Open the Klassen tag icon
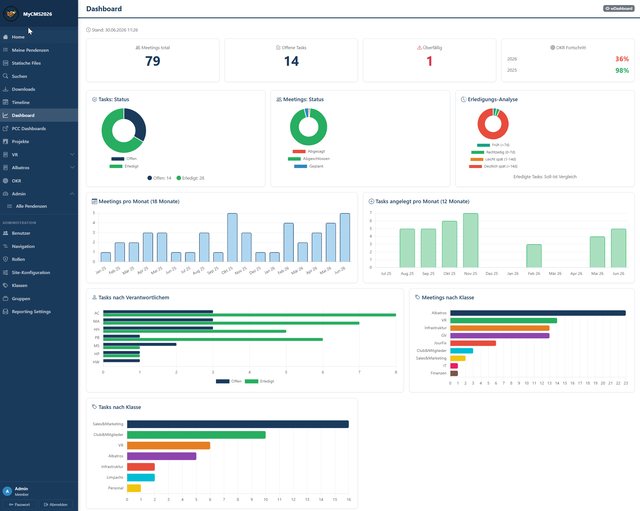Screen dimensions: 640x511 point(5,285)
